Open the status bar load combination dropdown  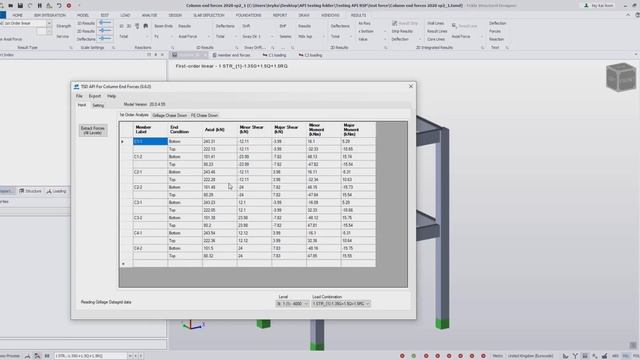[x=130, y=356]
